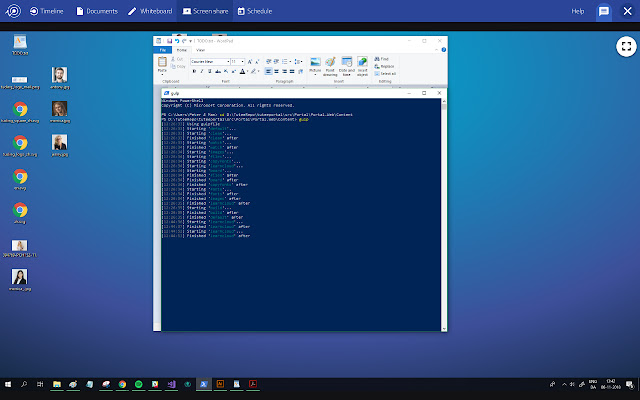
Task: Toggle fullscreen with the white round button
Action: (x=626, y=47)
